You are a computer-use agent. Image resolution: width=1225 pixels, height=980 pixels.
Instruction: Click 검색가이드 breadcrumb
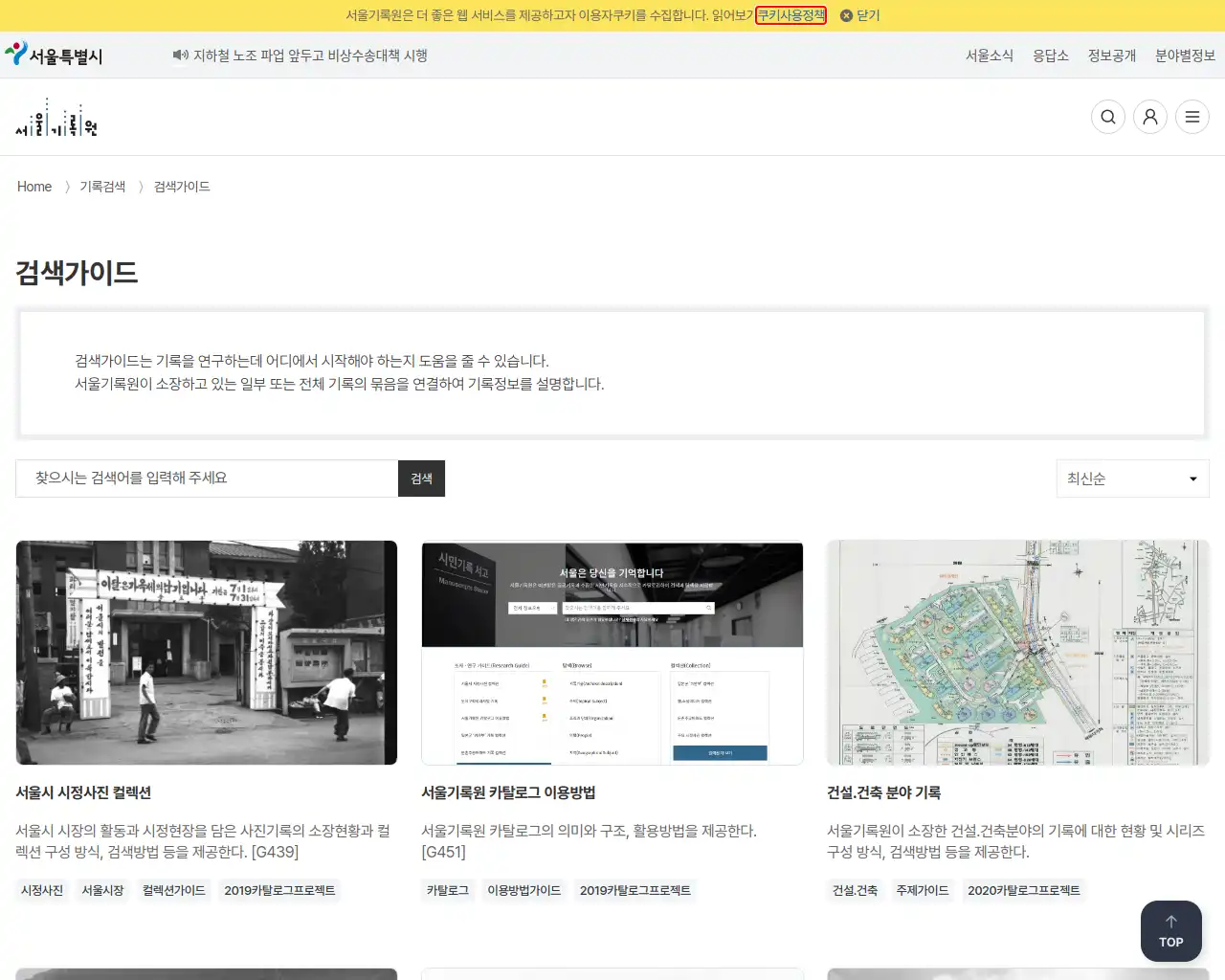(x=182, y=187)
